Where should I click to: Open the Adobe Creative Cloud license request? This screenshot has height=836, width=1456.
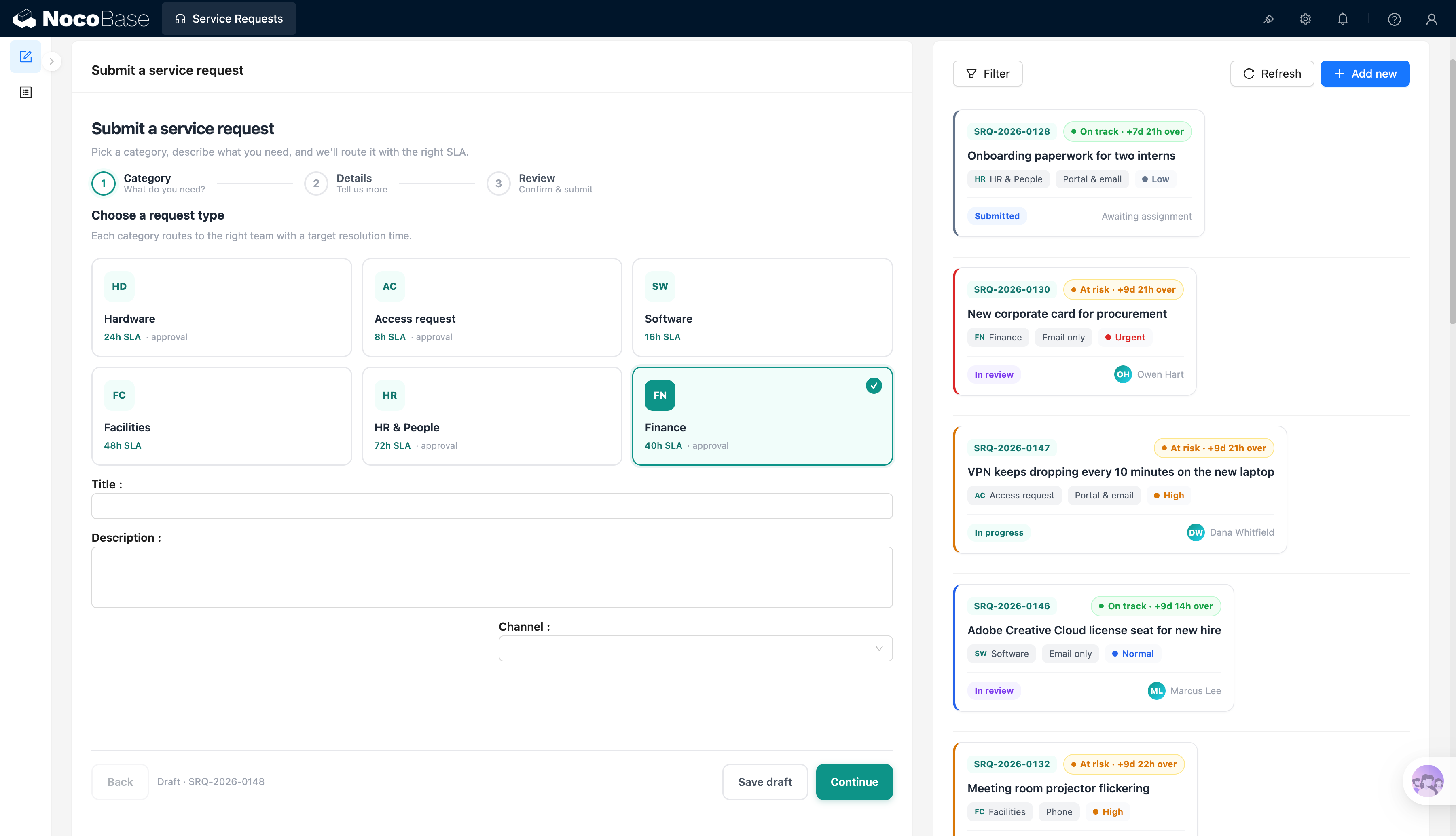(1094, 631)
